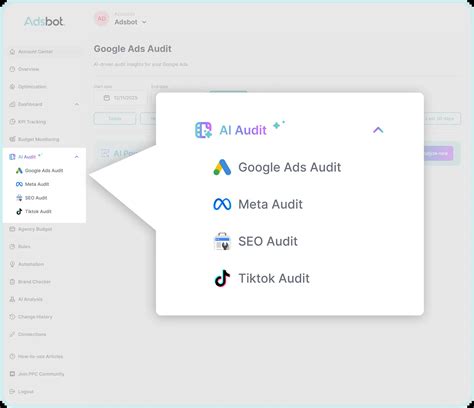The height and width of the screenshot is (408, 474).
Task: Click the Google Ads Audit page heading
Action: click(x=133, y=49)
